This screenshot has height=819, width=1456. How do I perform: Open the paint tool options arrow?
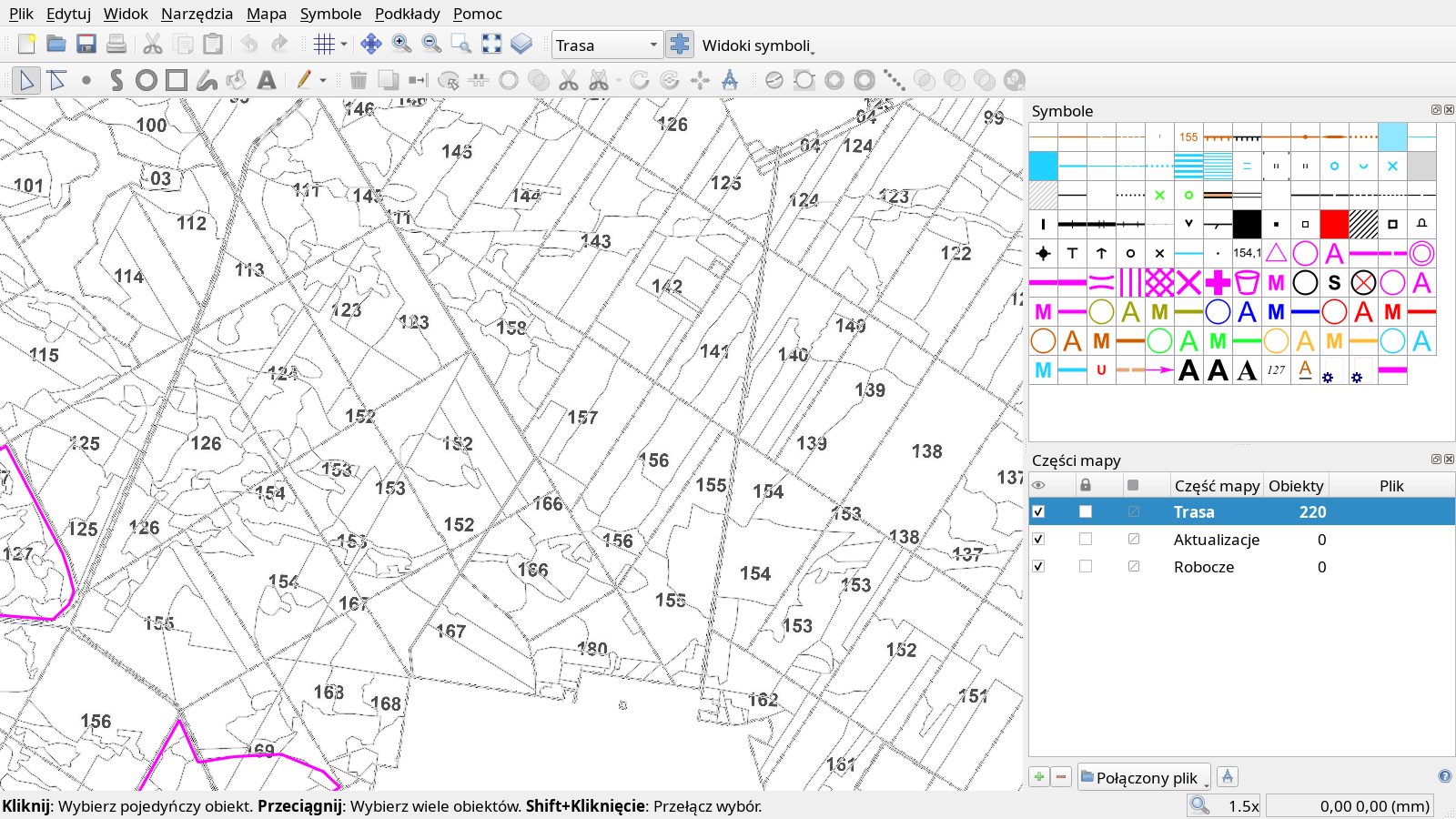click(x=323, y=80)
